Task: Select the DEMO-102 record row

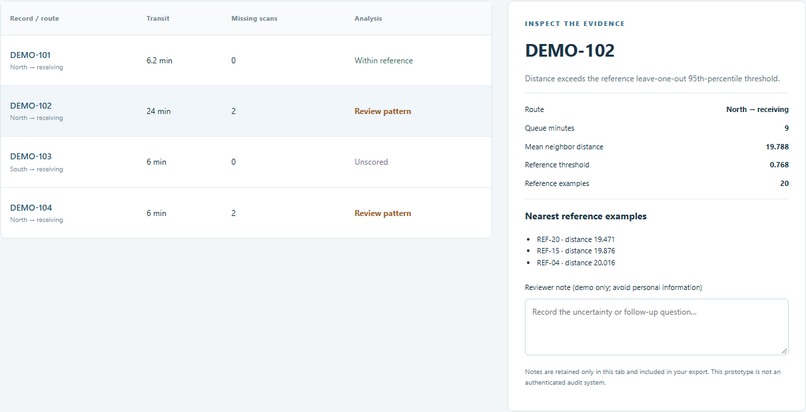Action: click(x=246, y=111)
